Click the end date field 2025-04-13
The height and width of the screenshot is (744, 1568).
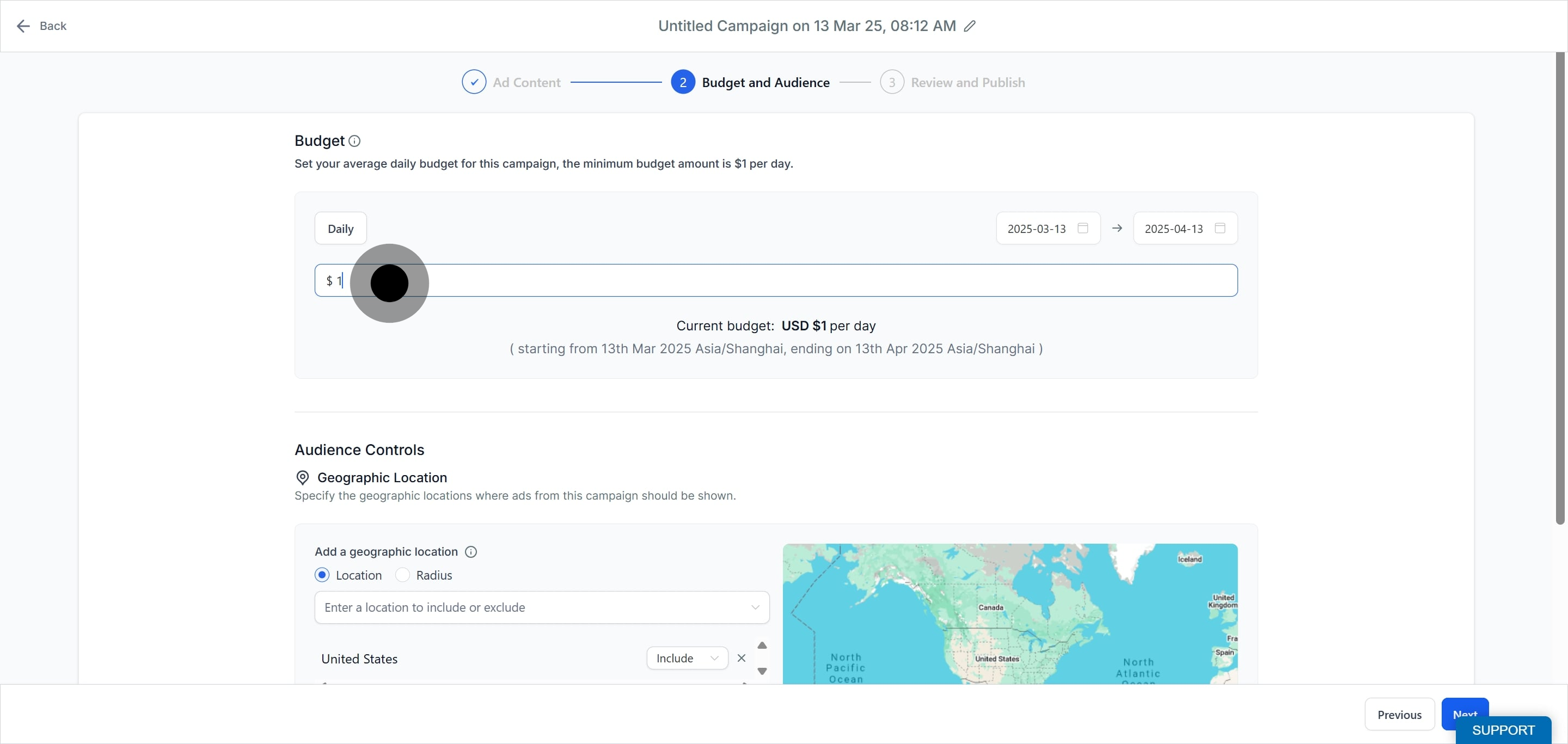(1185, 229)
